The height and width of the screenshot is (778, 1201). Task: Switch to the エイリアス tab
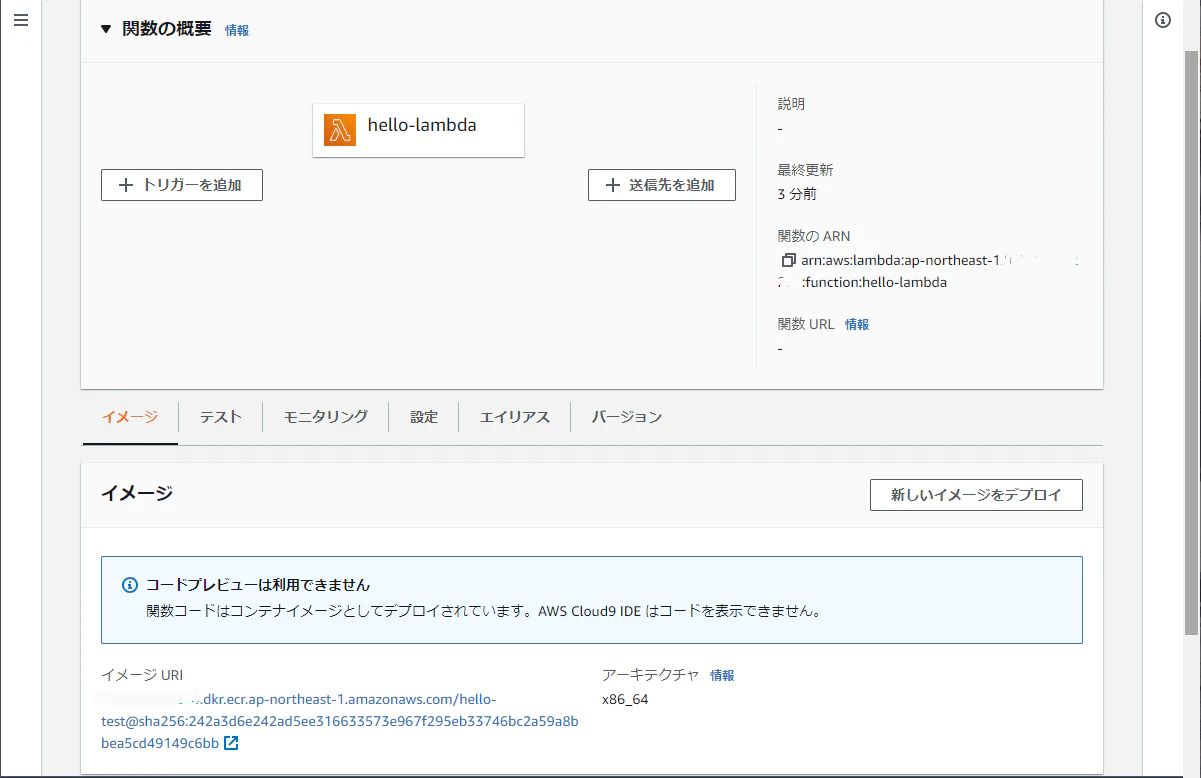[513, 417]
